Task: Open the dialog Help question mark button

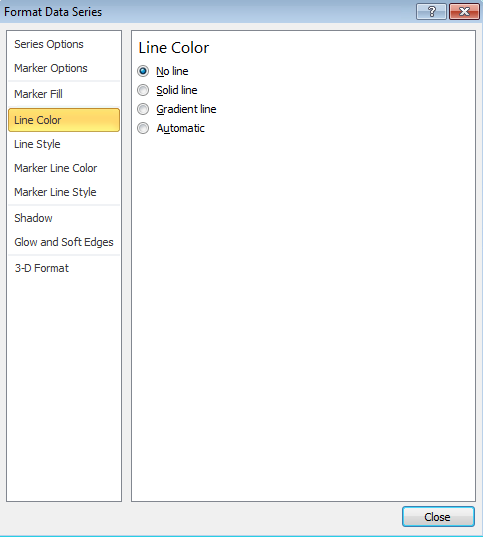Action: coord(431,12)
